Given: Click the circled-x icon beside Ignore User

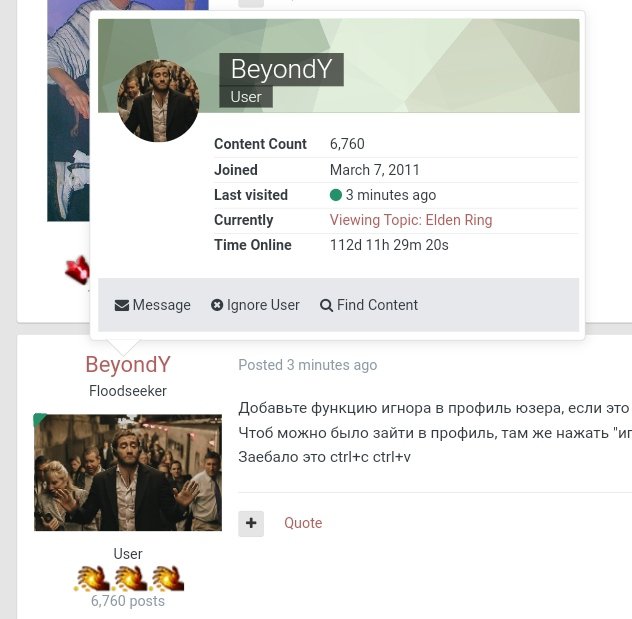Looking at the screenshot, I should pos(217,305).
